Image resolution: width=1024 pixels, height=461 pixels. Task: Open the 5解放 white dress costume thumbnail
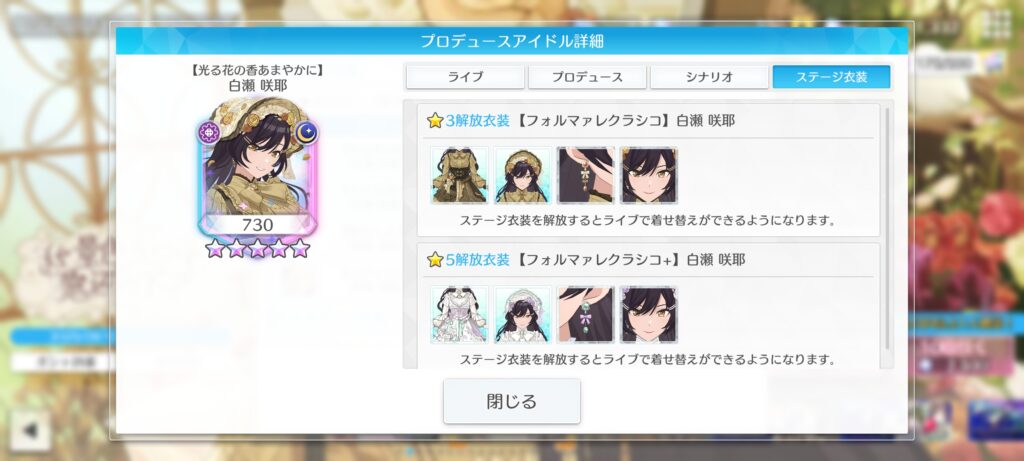tap(459, 315)
